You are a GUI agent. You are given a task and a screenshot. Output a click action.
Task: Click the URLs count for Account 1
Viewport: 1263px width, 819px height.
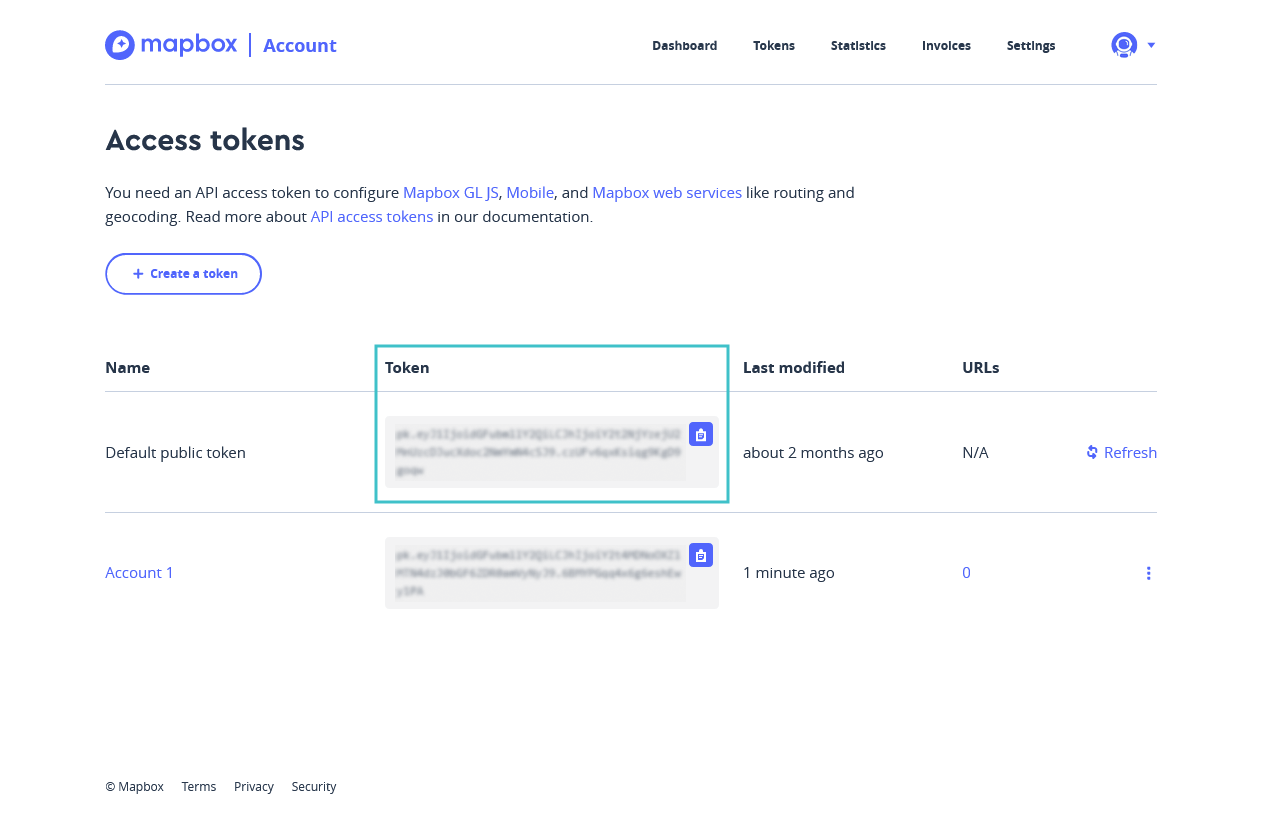point(965,572)
